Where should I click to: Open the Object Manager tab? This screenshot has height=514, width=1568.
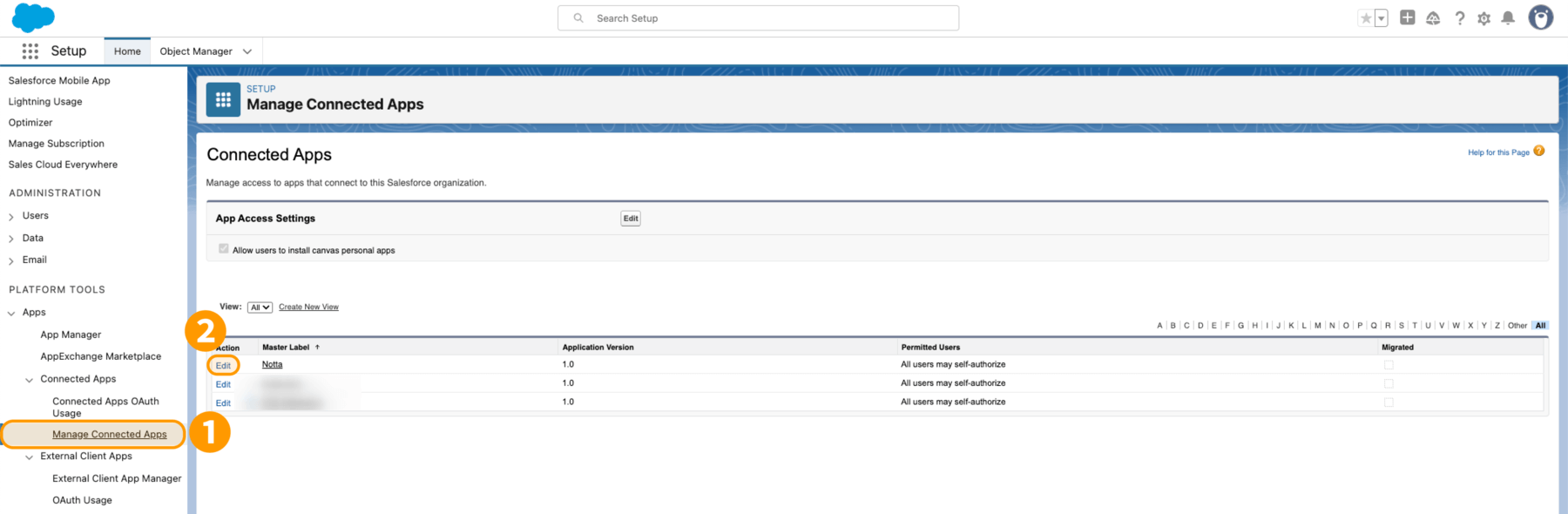(196, 51)
